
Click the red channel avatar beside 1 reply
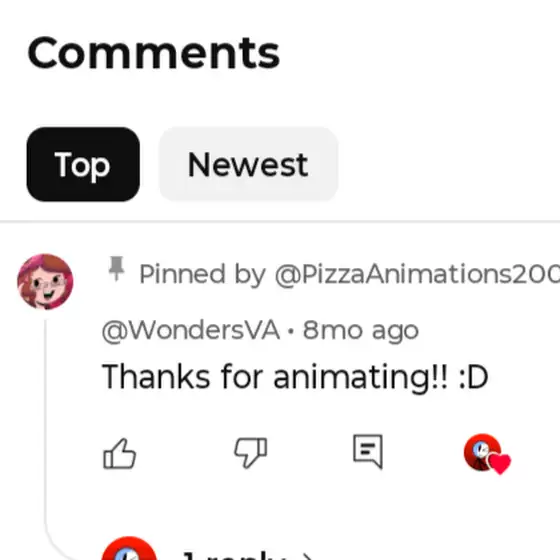(x=129, y=548)
